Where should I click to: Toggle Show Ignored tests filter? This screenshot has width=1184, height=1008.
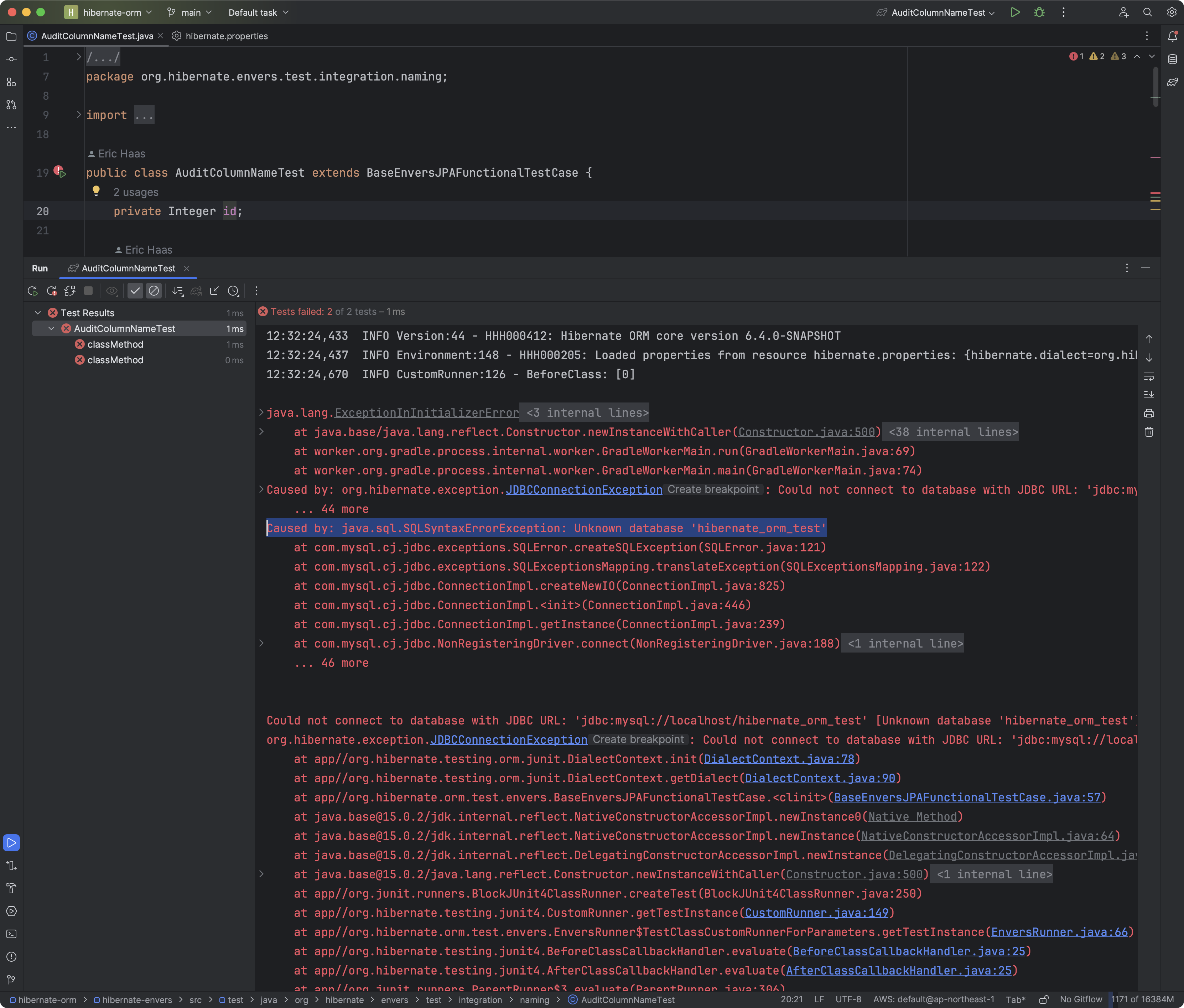154,291
